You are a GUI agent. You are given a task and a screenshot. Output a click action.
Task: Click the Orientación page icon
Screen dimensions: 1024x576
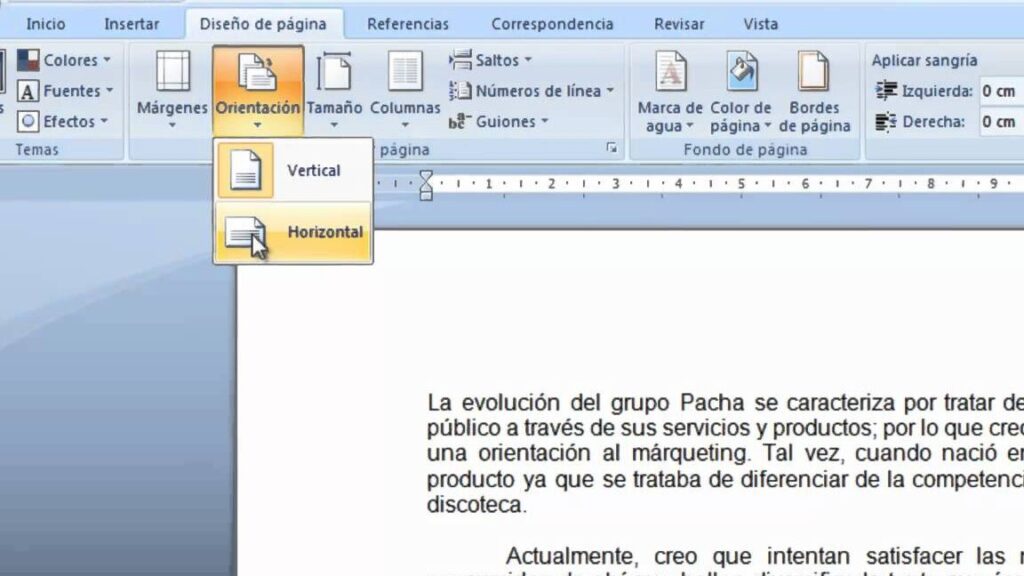click(257, 71)
